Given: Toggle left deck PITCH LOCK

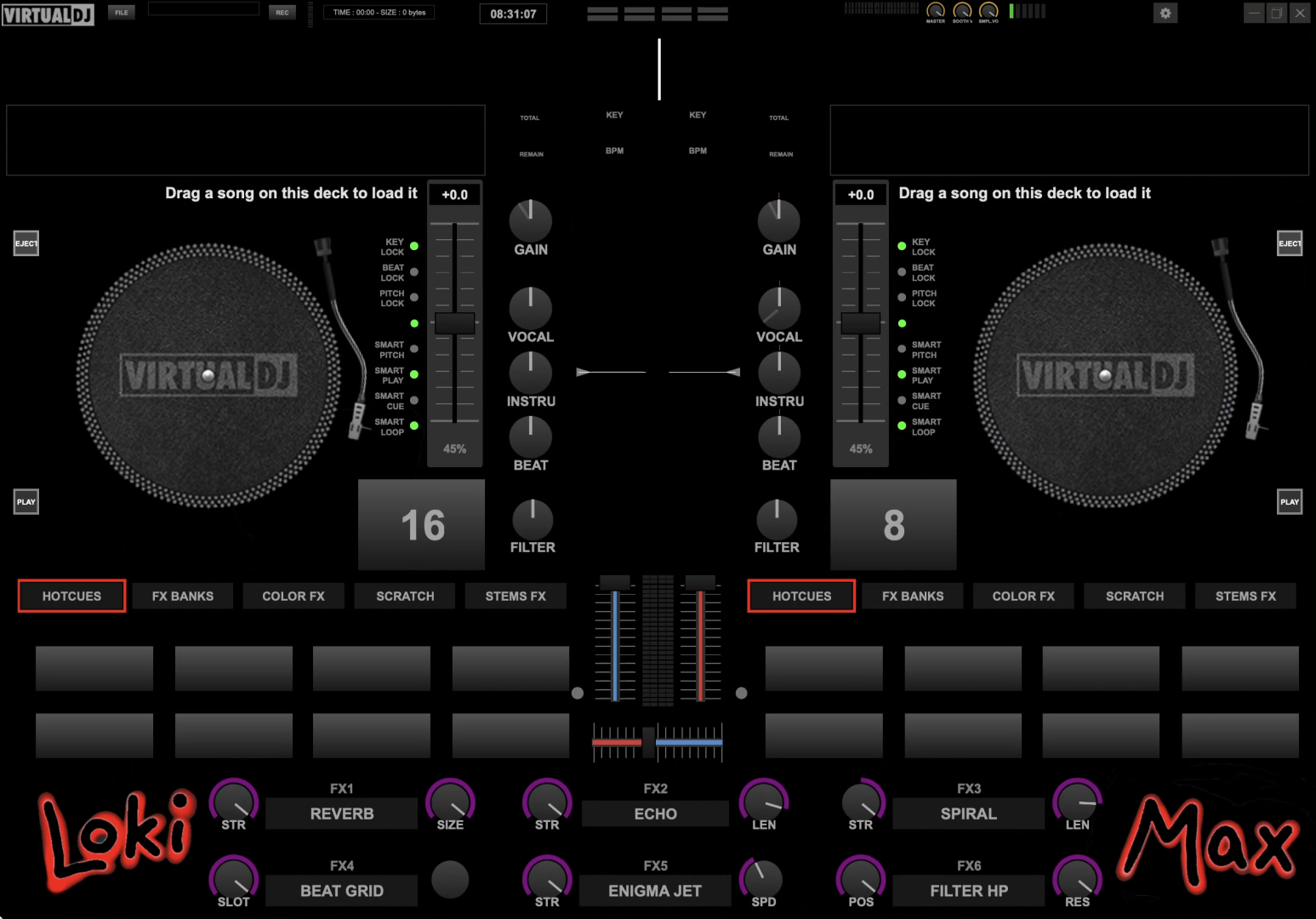Looking at the screenshot, I should [414, 298].
